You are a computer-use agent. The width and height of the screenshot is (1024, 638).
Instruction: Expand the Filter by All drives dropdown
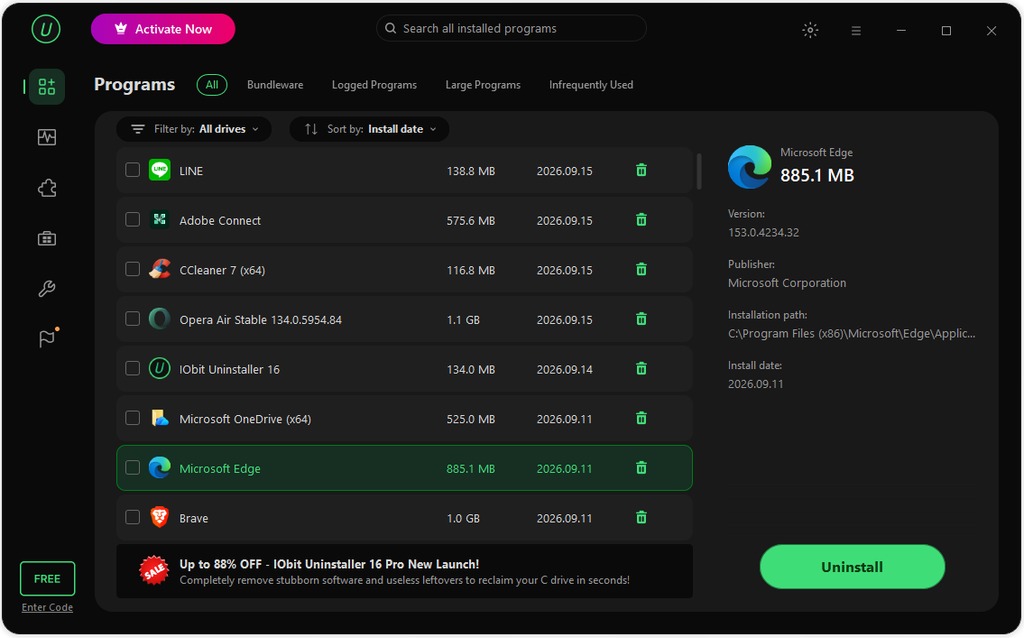coord(194,129)
